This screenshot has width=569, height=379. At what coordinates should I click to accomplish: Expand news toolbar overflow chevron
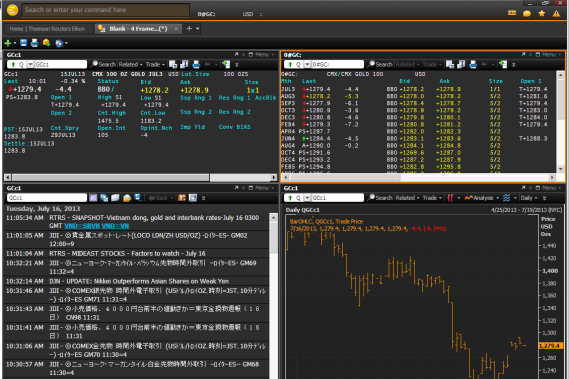pyautogui.click(x=203, y=198)
